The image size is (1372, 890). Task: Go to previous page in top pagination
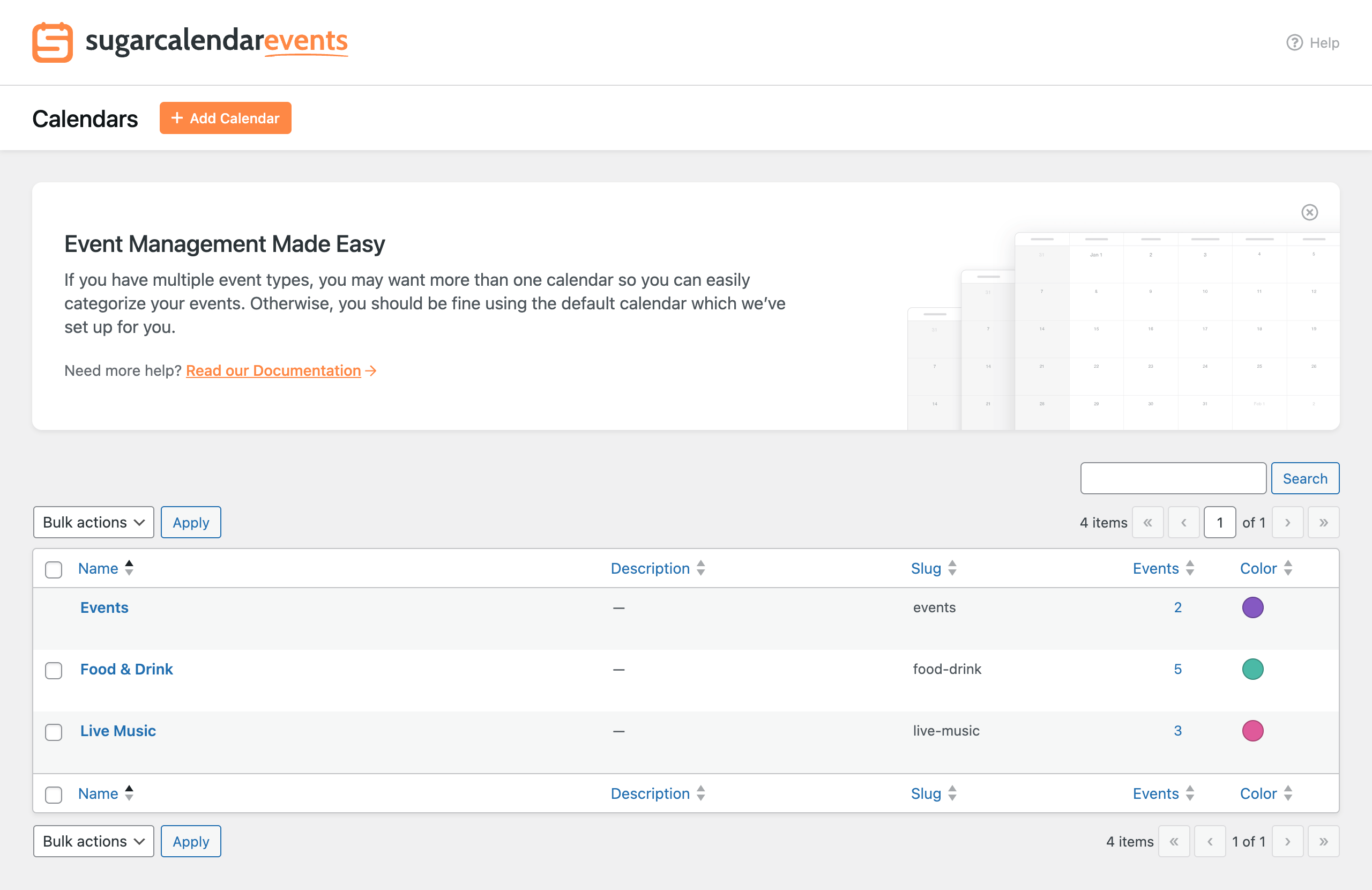pyautogui.click(x=1183, y=522)
